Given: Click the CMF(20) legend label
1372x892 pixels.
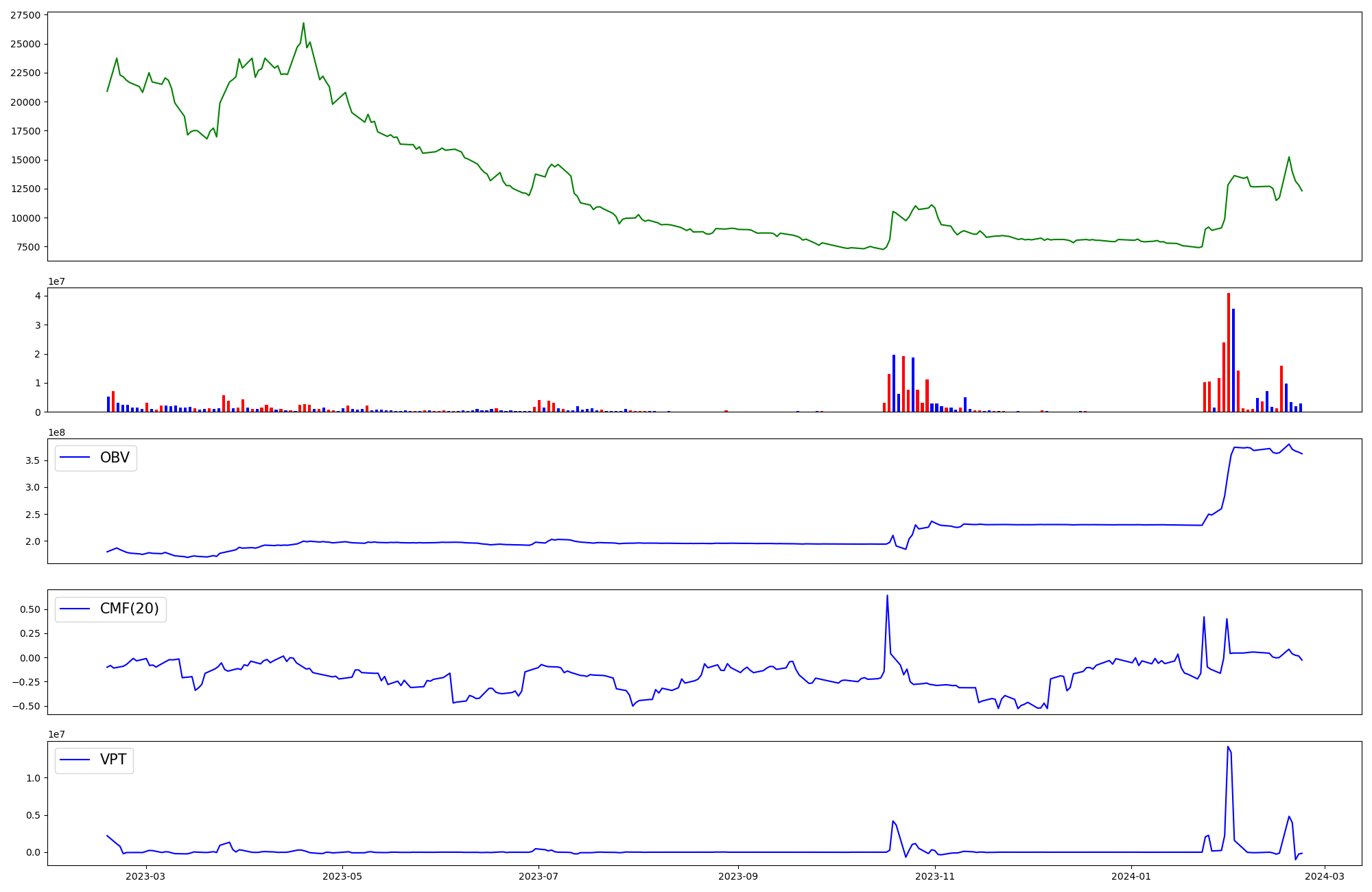Looking at the screenshot, I should (129, 609).
